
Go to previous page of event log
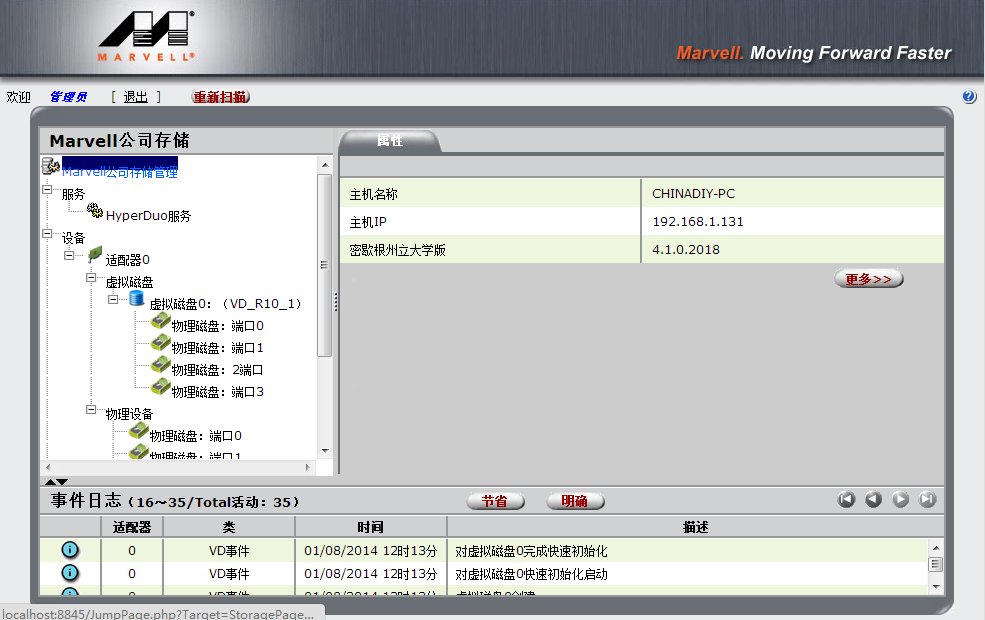point(873,499)
